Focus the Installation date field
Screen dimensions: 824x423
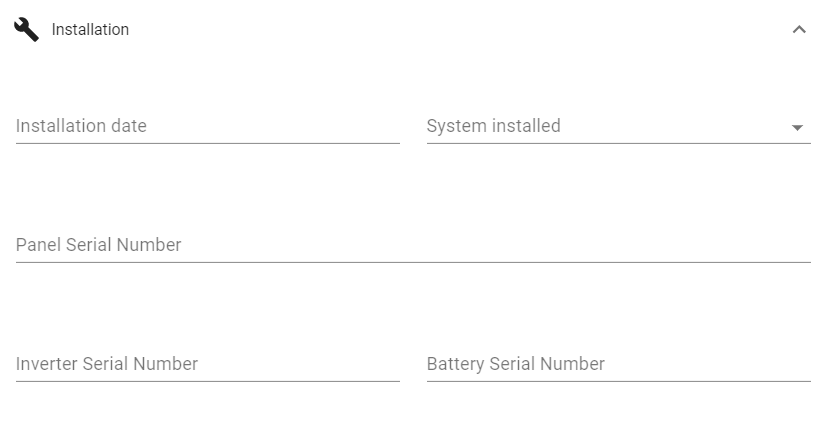pyautogui.click(x=208, y=126)
